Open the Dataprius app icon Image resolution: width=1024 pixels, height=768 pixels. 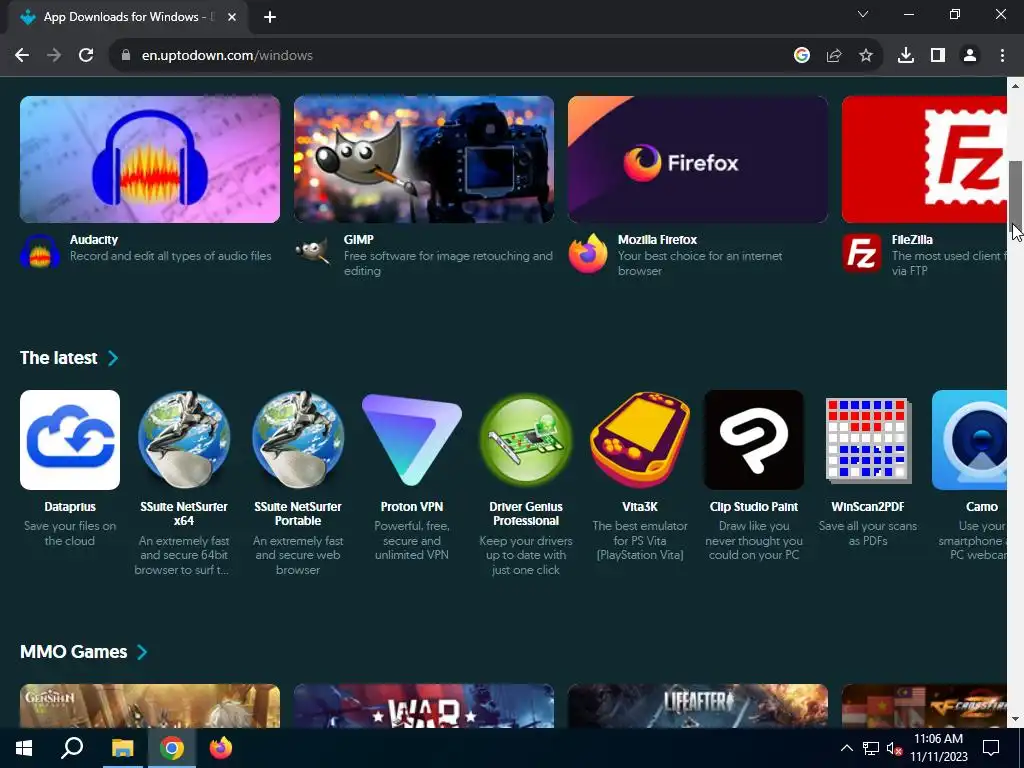pyautogui.click(x=70, y=440)
